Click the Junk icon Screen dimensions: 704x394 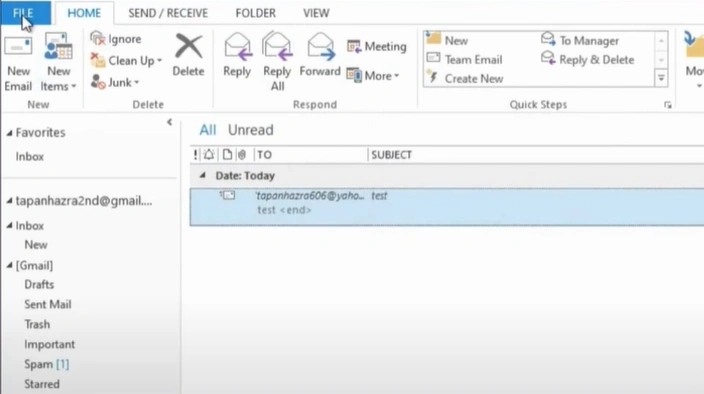tap(97, 82)
